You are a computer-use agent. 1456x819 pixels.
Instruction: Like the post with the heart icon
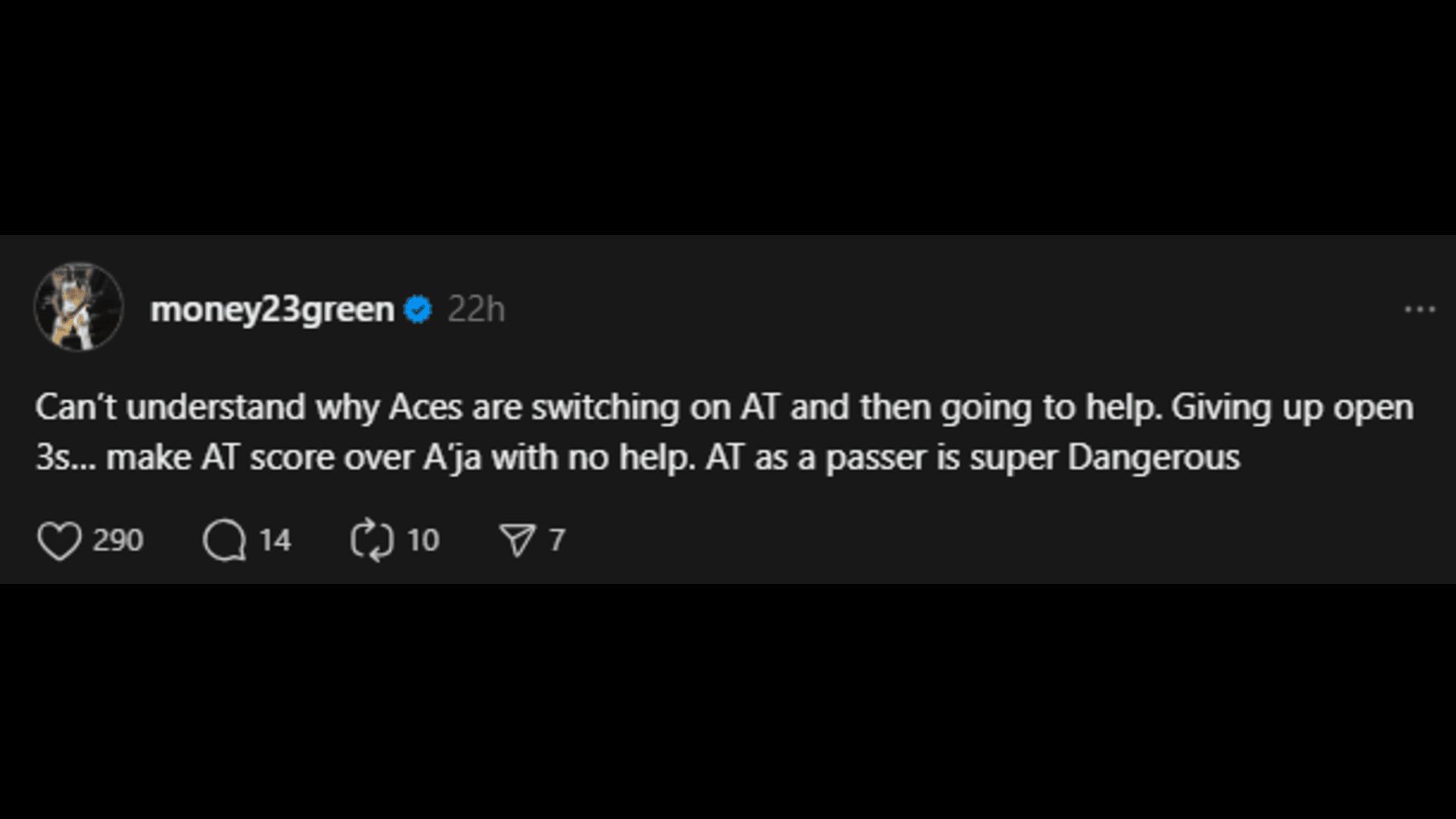59,541
